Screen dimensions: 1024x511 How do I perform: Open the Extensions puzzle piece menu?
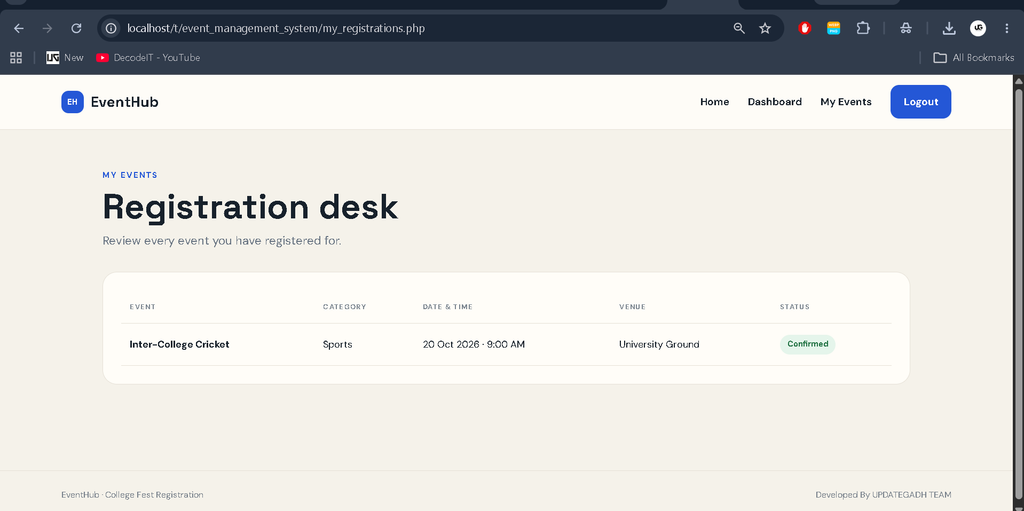(x=863, y=28)
